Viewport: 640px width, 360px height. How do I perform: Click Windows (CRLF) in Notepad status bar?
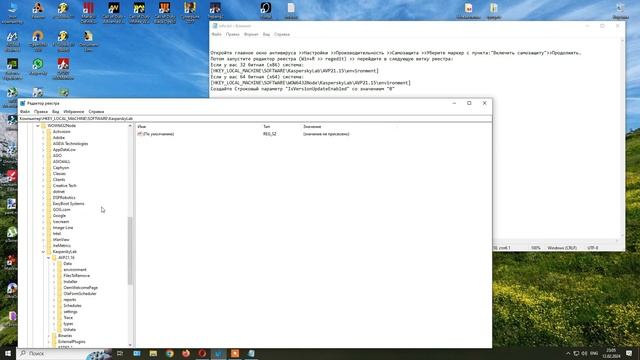[562, 248]
